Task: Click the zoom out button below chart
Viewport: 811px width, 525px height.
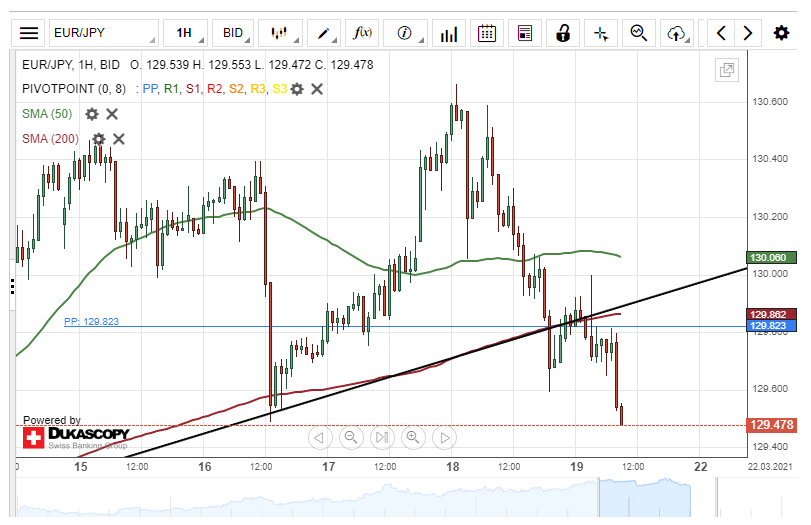Action: (351, 437)
